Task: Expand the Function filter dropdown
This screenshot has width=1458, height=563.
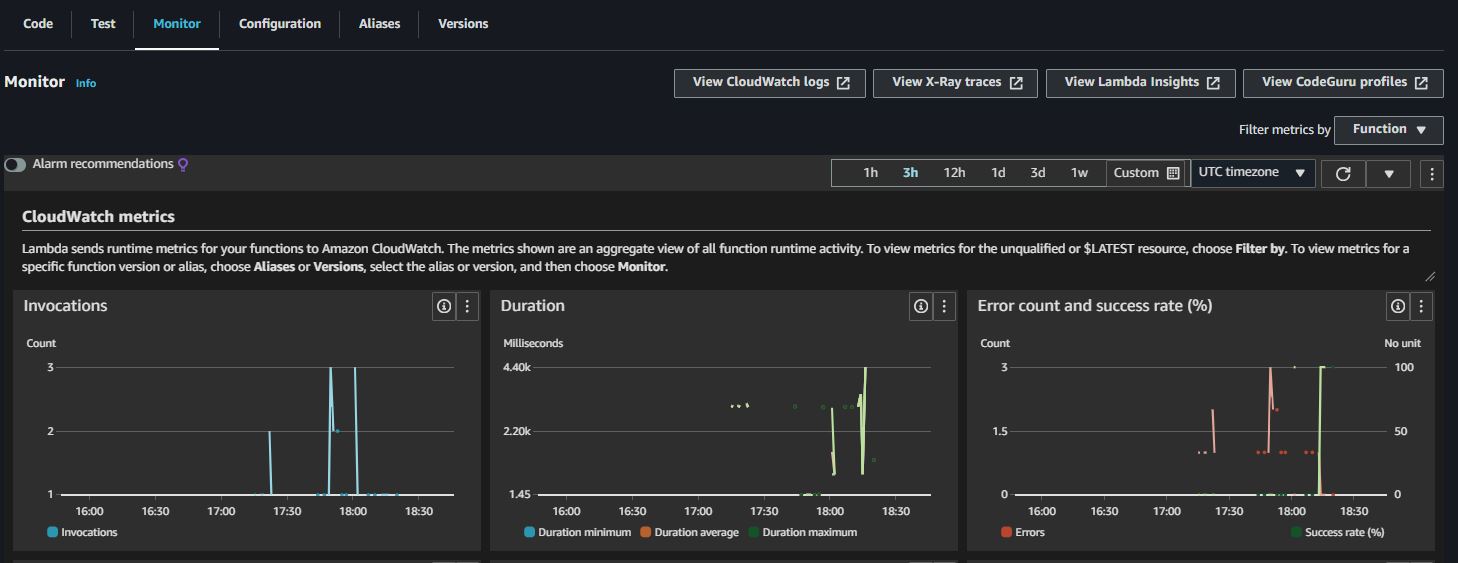Action: (x=1388, y=129)
